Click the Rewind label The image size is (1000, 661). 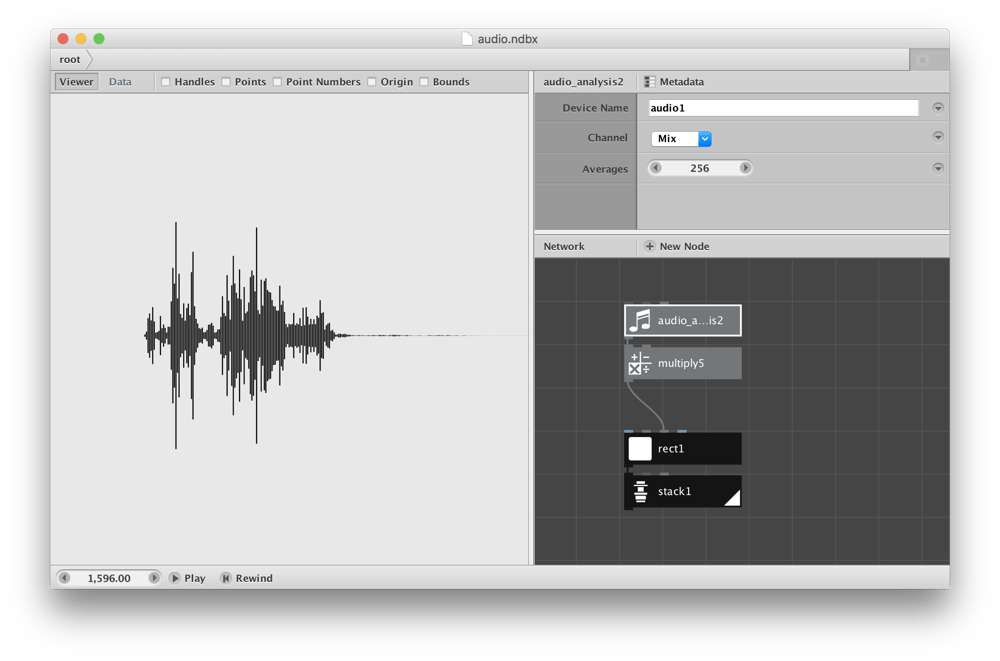coord(254,578)
